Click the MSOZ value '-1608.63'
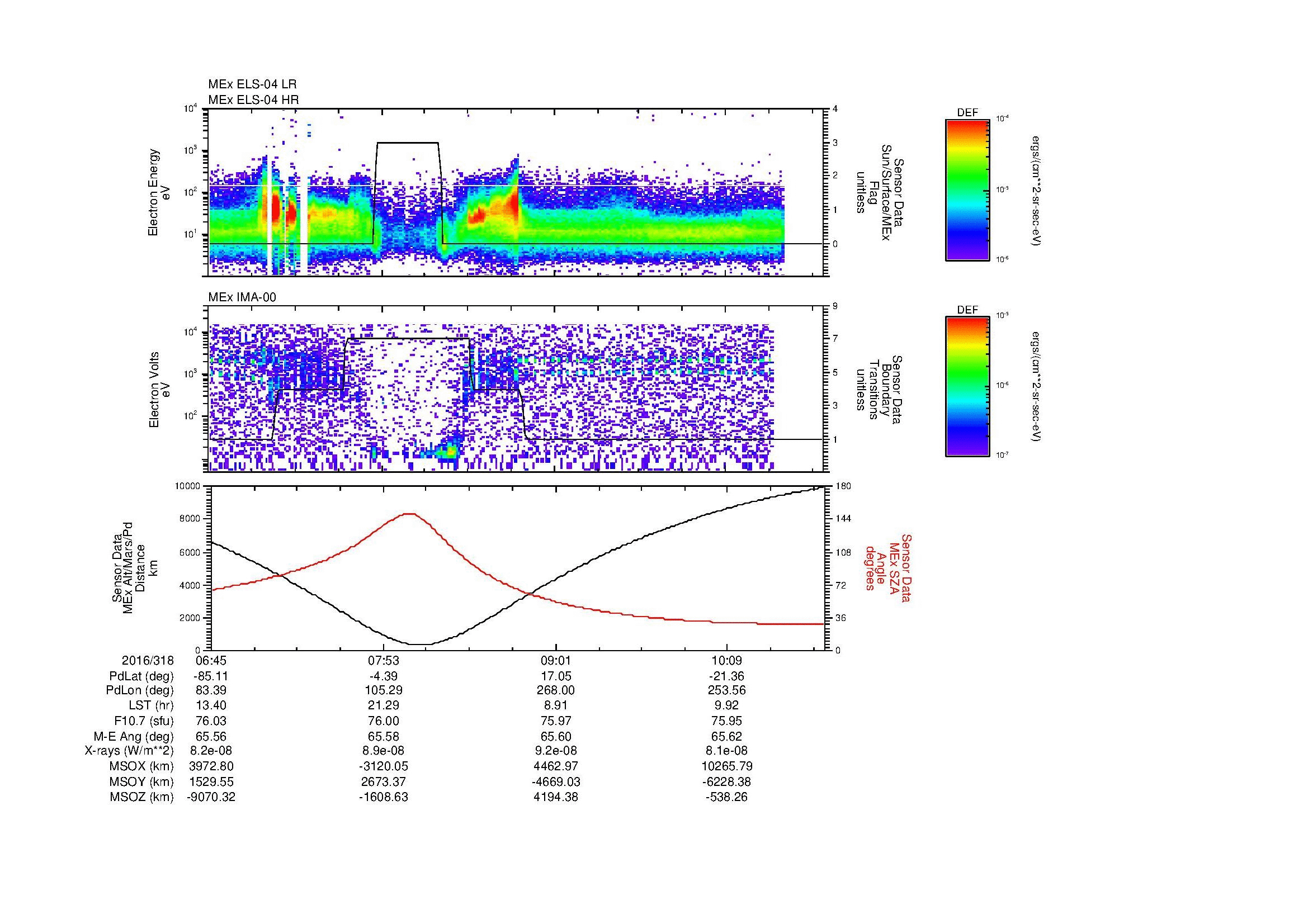Viewport: 1308px width, 924px height. click(x=384, y=797)
